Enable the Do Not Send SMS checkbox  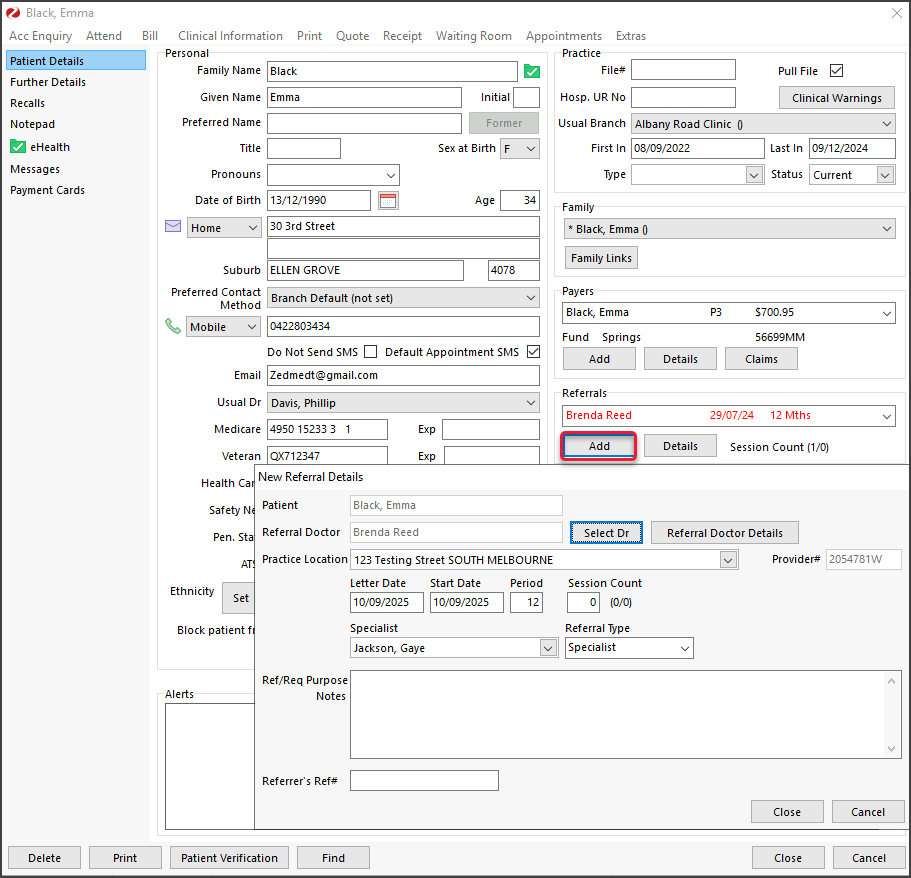pos(371,352)
